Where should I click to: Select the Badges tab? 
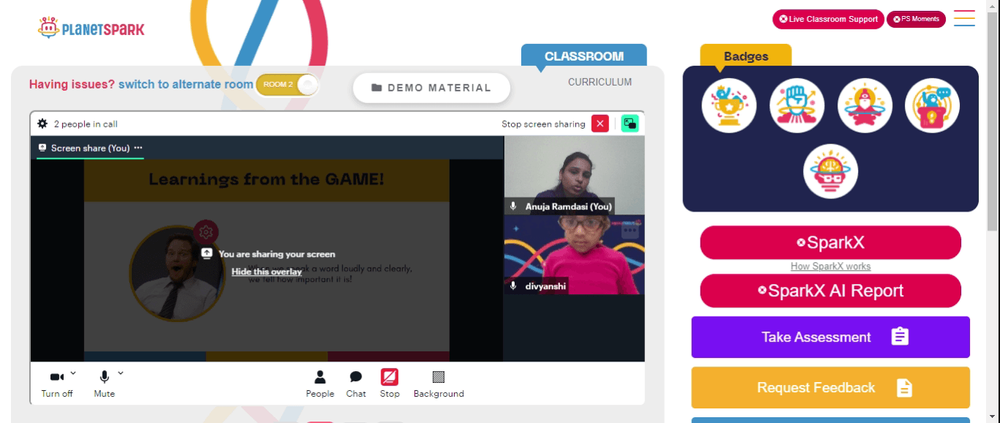746,56
